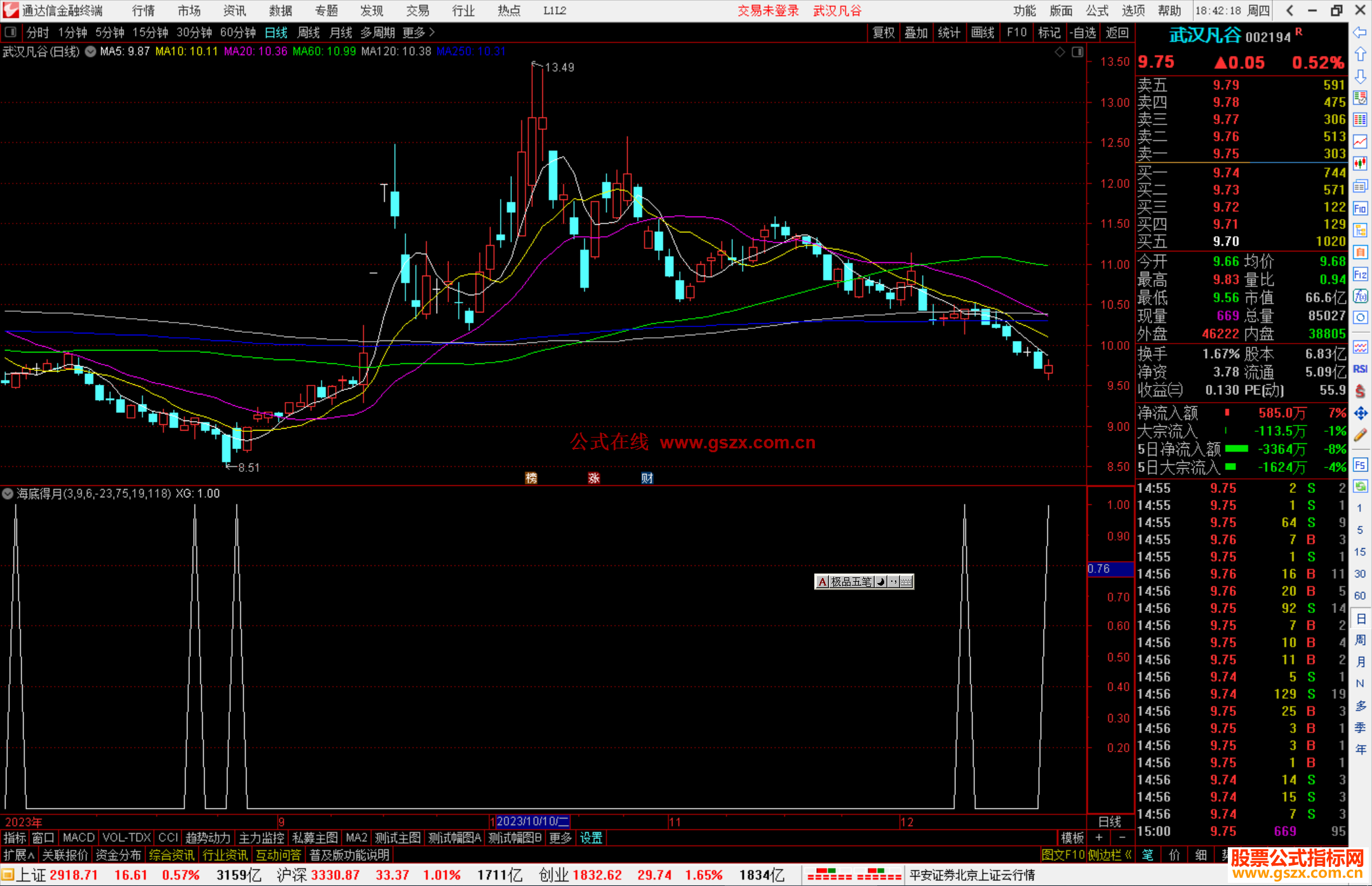Open the F10 company info sidebar icon
Viewport: 1372px width, 886px height.
[x=1360, y=208]
